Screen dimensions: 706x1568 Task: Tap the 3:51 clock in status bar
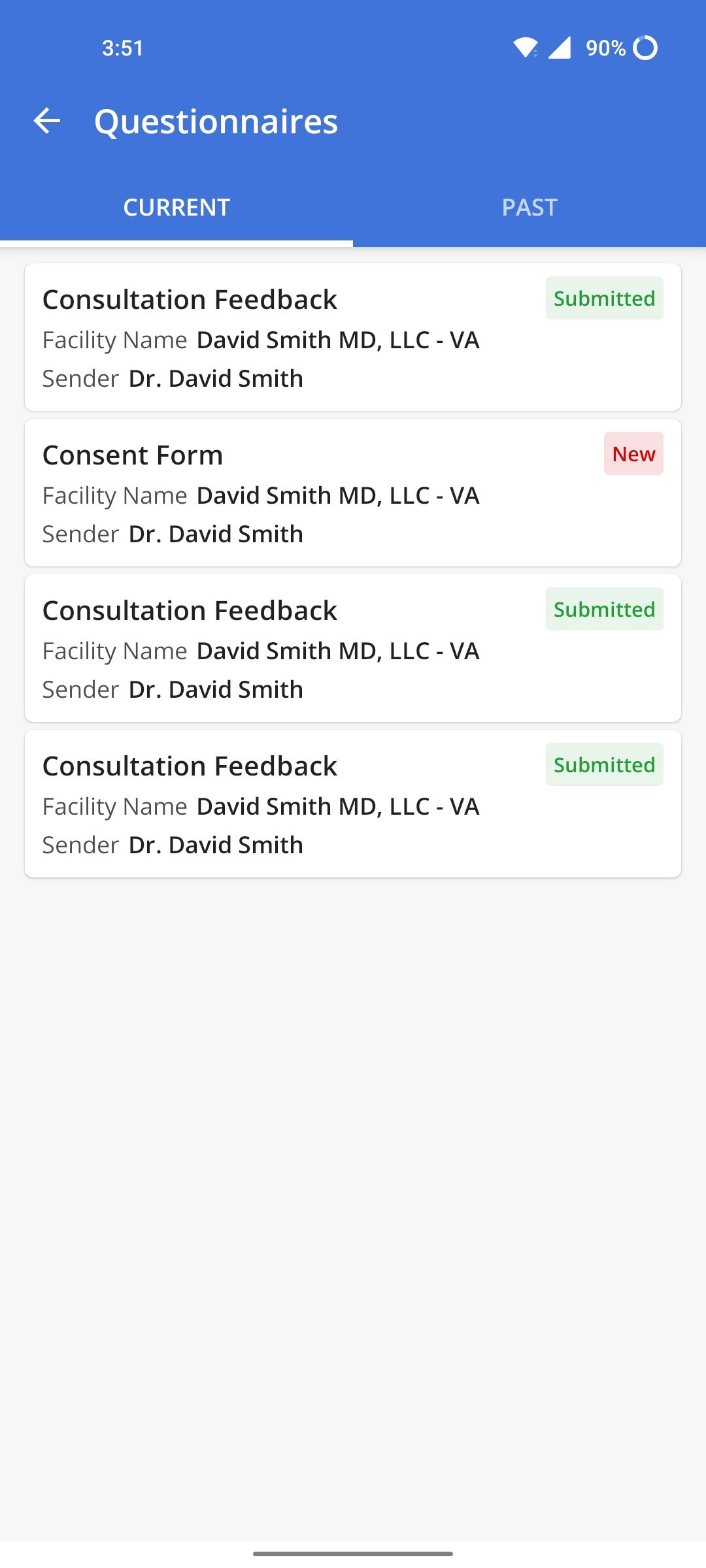pyautogui.click(x=122, y=48)
